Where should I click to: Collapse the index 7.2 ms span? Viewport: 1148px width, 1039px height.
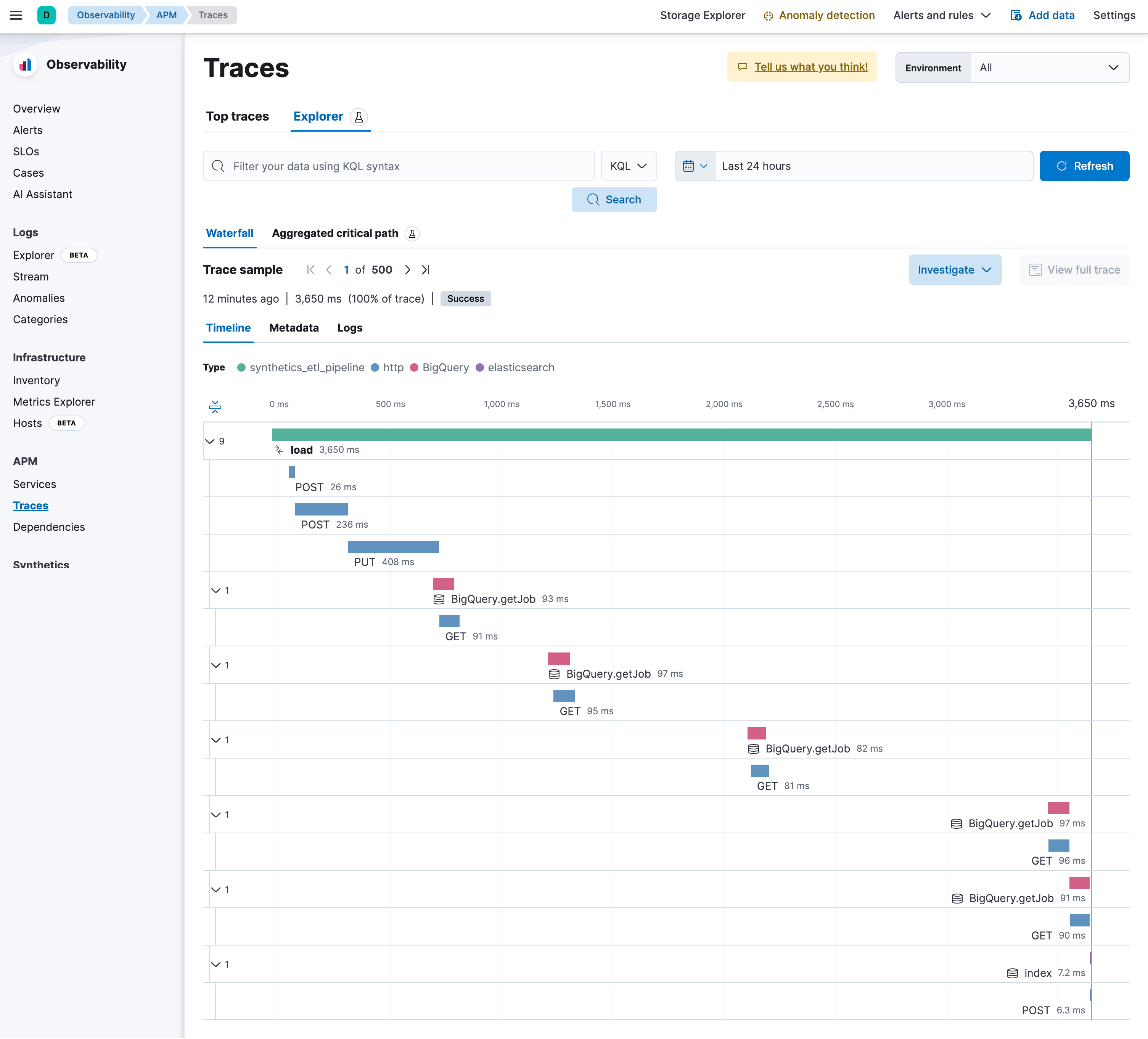216,964
